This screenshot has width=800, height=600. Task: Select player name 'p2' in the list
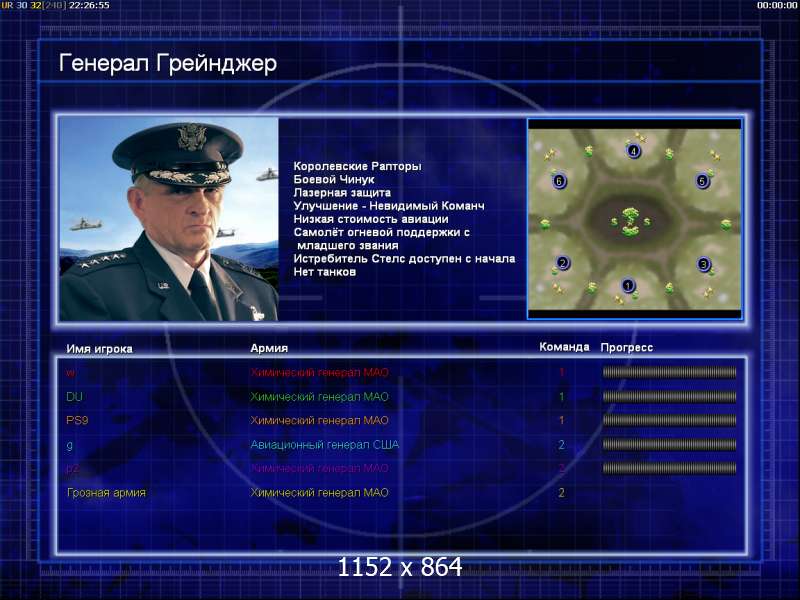[x=72, y=469]
